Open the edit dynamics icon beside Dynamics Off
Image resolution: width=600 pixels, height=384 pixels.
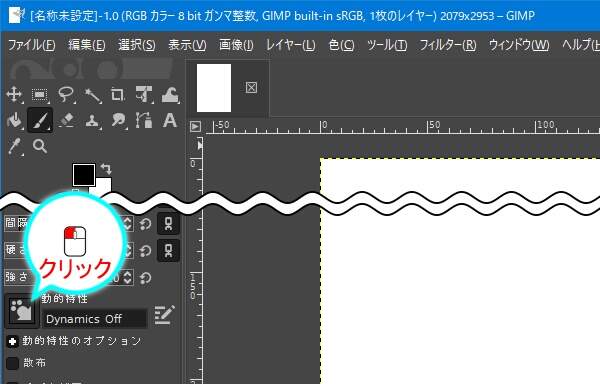165,315
